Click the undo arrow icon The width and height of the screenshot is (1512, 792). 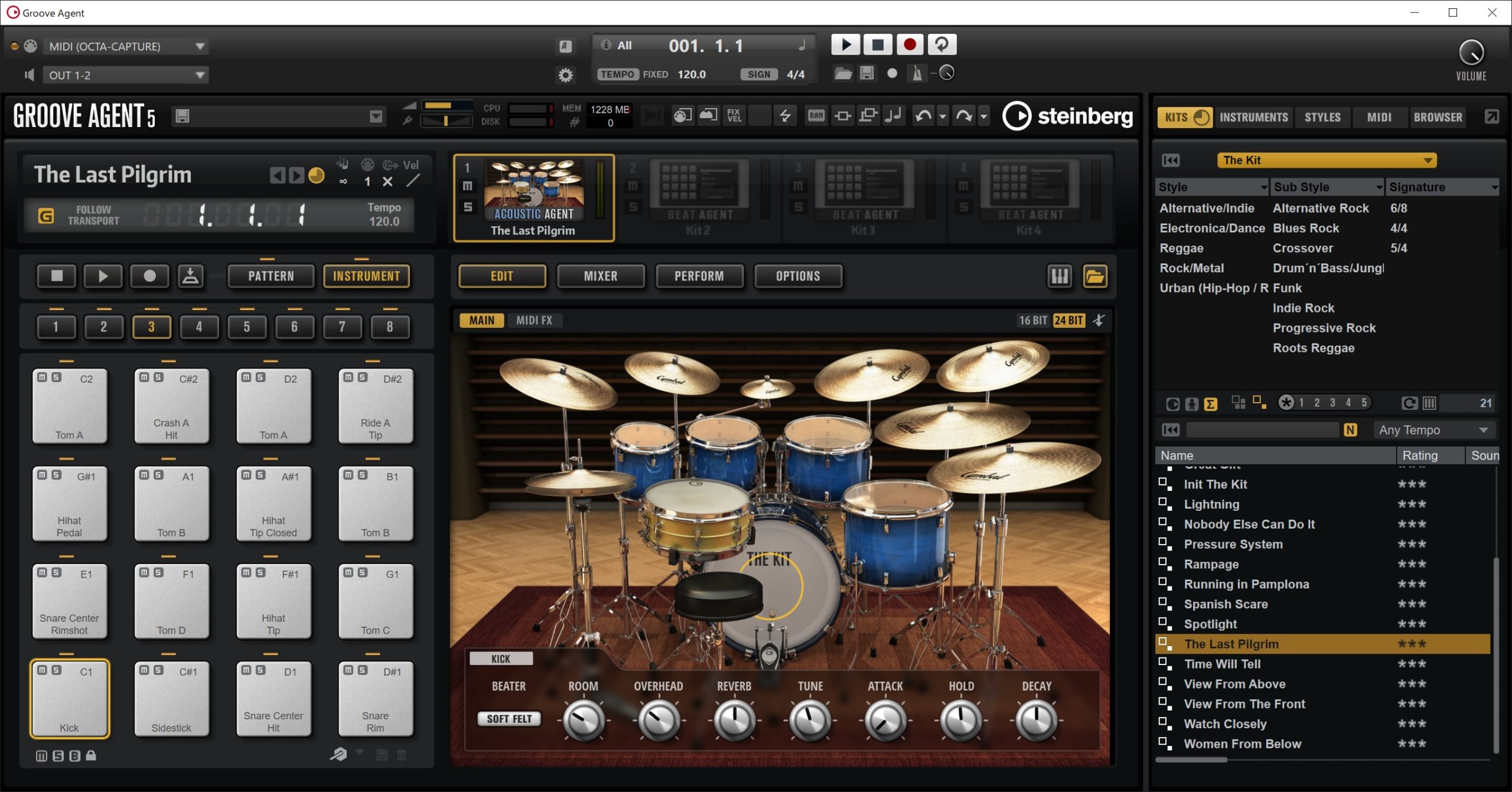coord(923,116)
